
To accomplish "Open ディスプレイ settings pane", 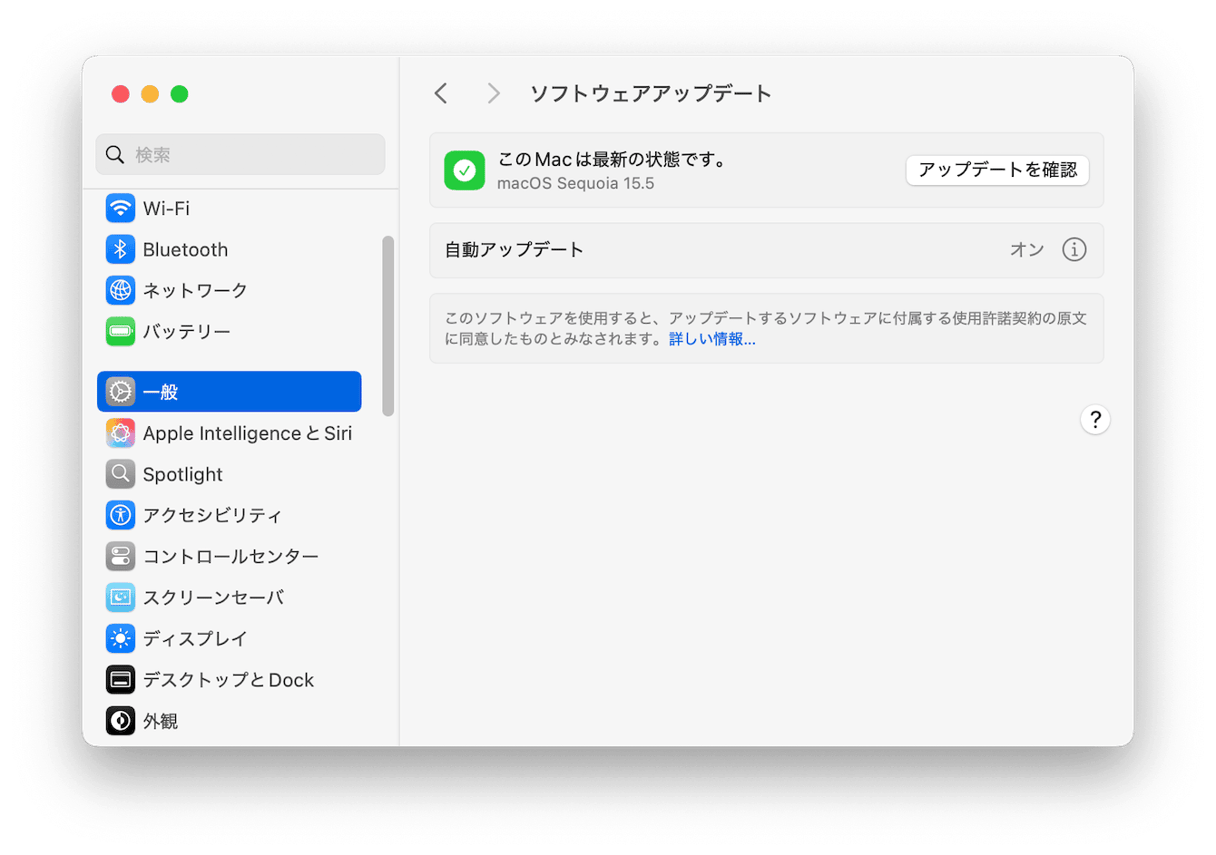I will (195, 639).
